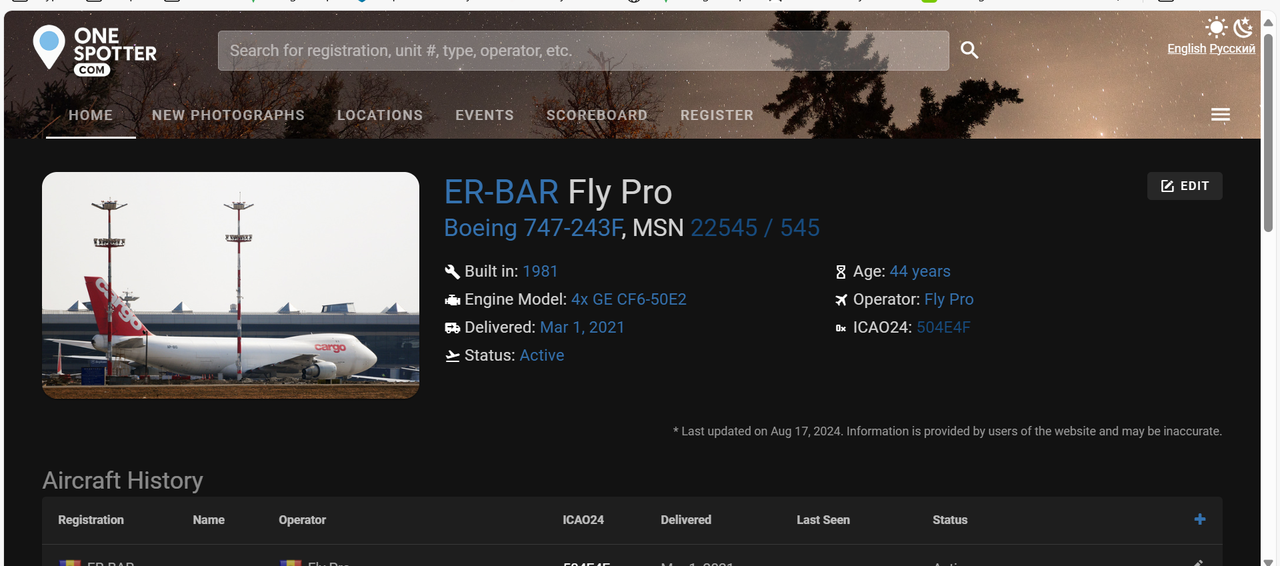The image size is (1280, 566).
Task: Click the landing plane Status icon
Action: tap(452, 355)
